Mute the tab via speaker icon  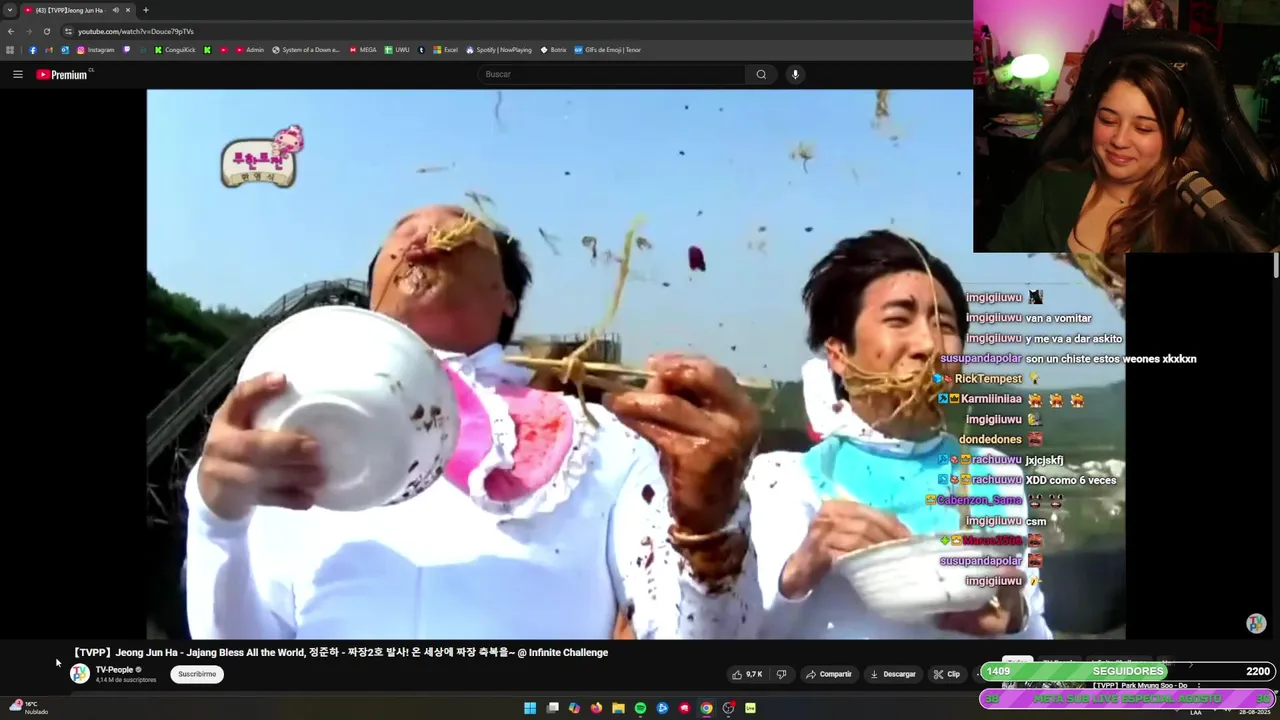[x=115, y=10]
